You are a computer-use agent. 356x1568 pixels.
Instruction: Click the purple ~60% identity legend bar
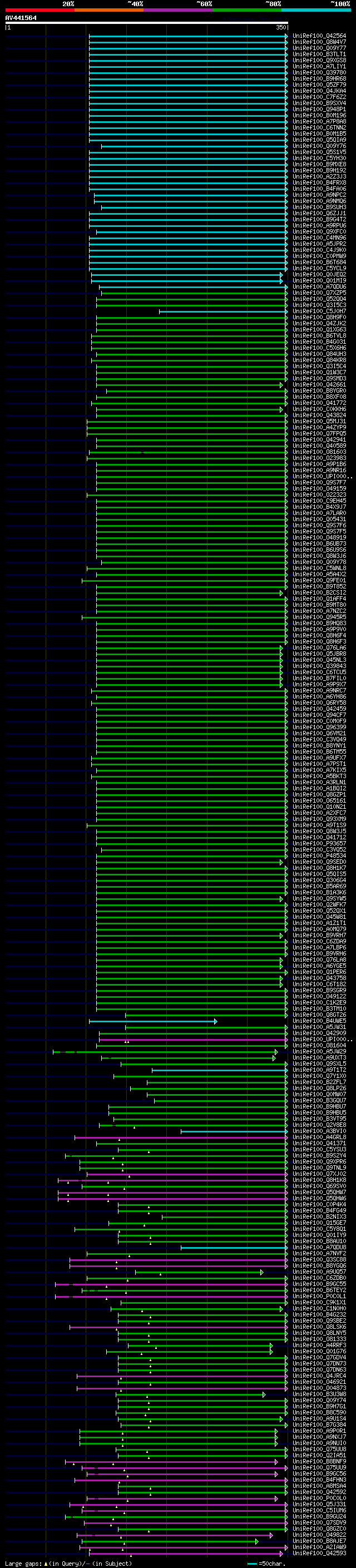coord(177,10)
